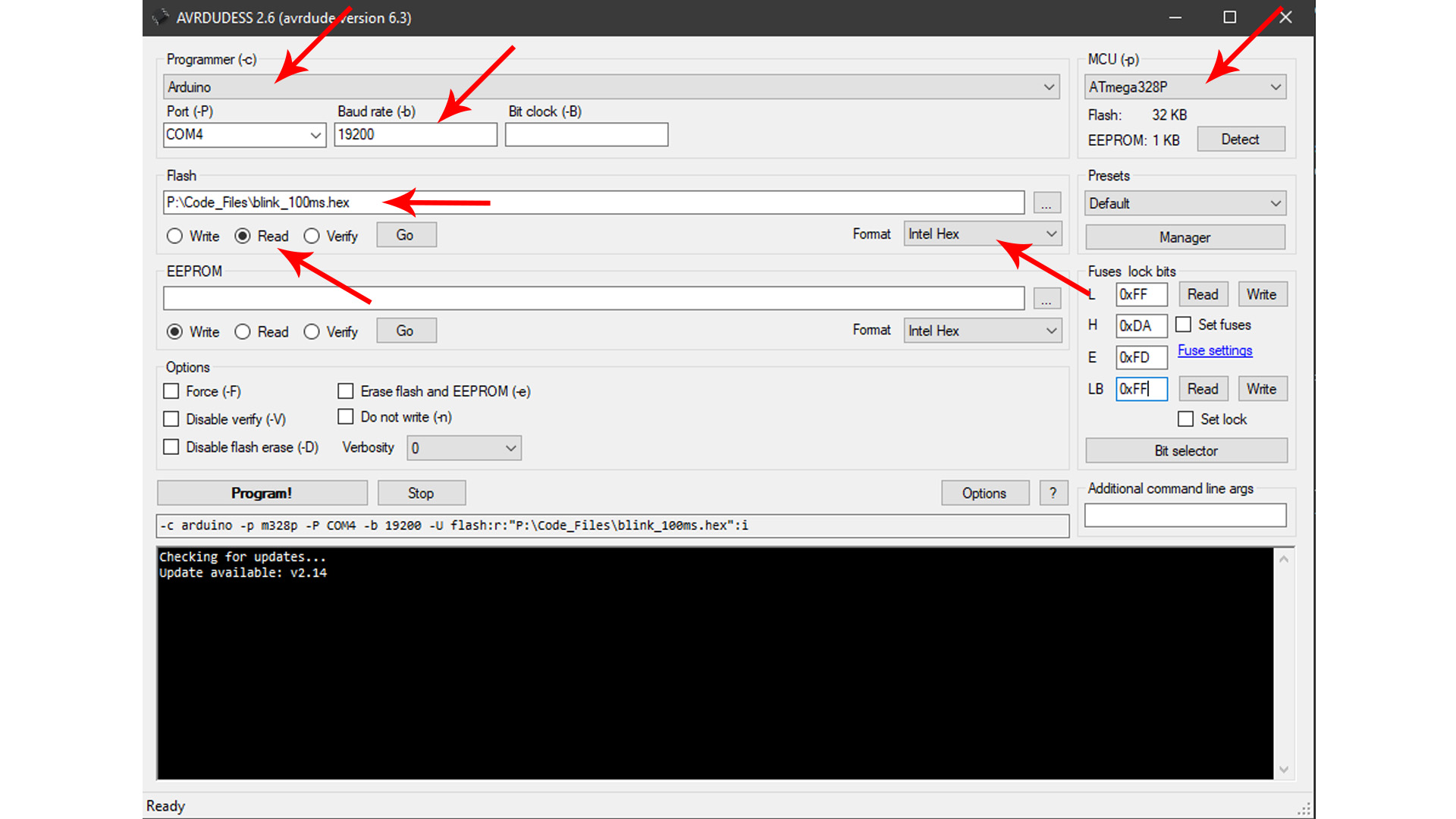
Task: Select the Flash Verify radio button
Action: pos(312,236)
